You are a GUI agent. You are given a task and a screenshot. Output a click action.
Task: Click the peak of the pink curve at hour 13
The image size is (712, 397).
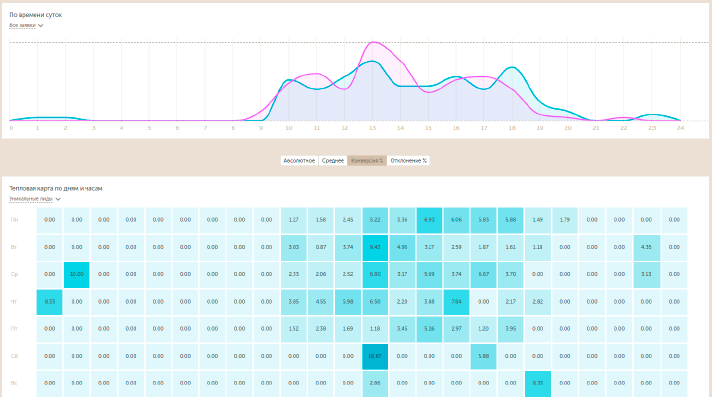point(373,42)
